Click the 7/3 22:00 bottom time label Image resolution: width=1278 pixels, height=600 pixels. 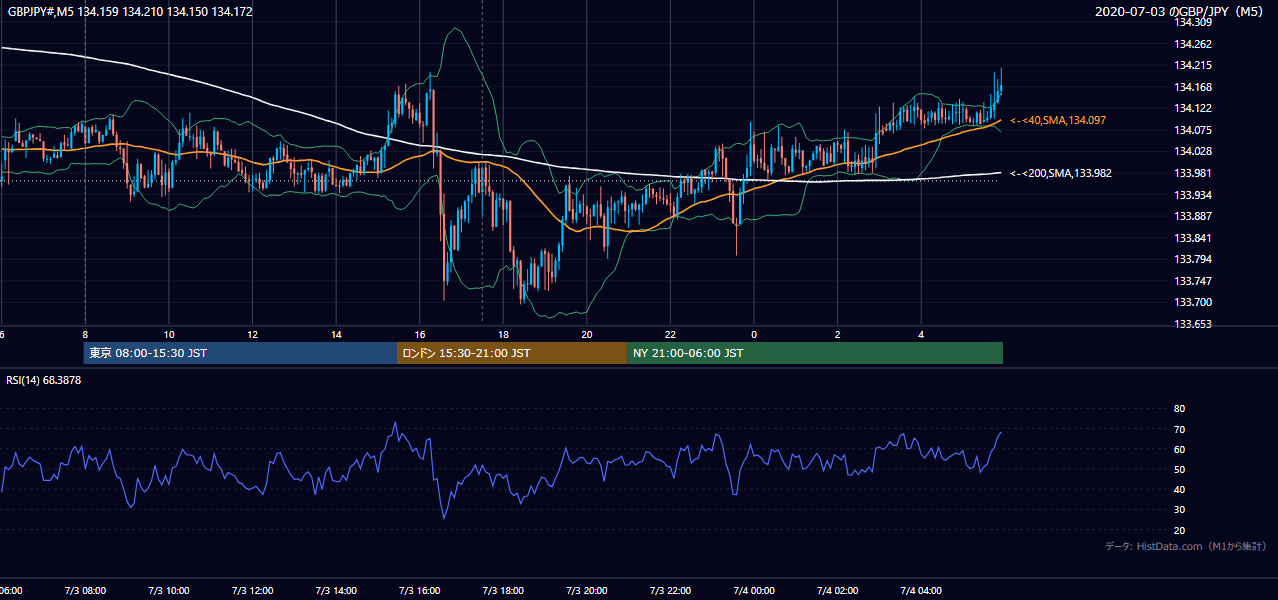coord(670,591)
